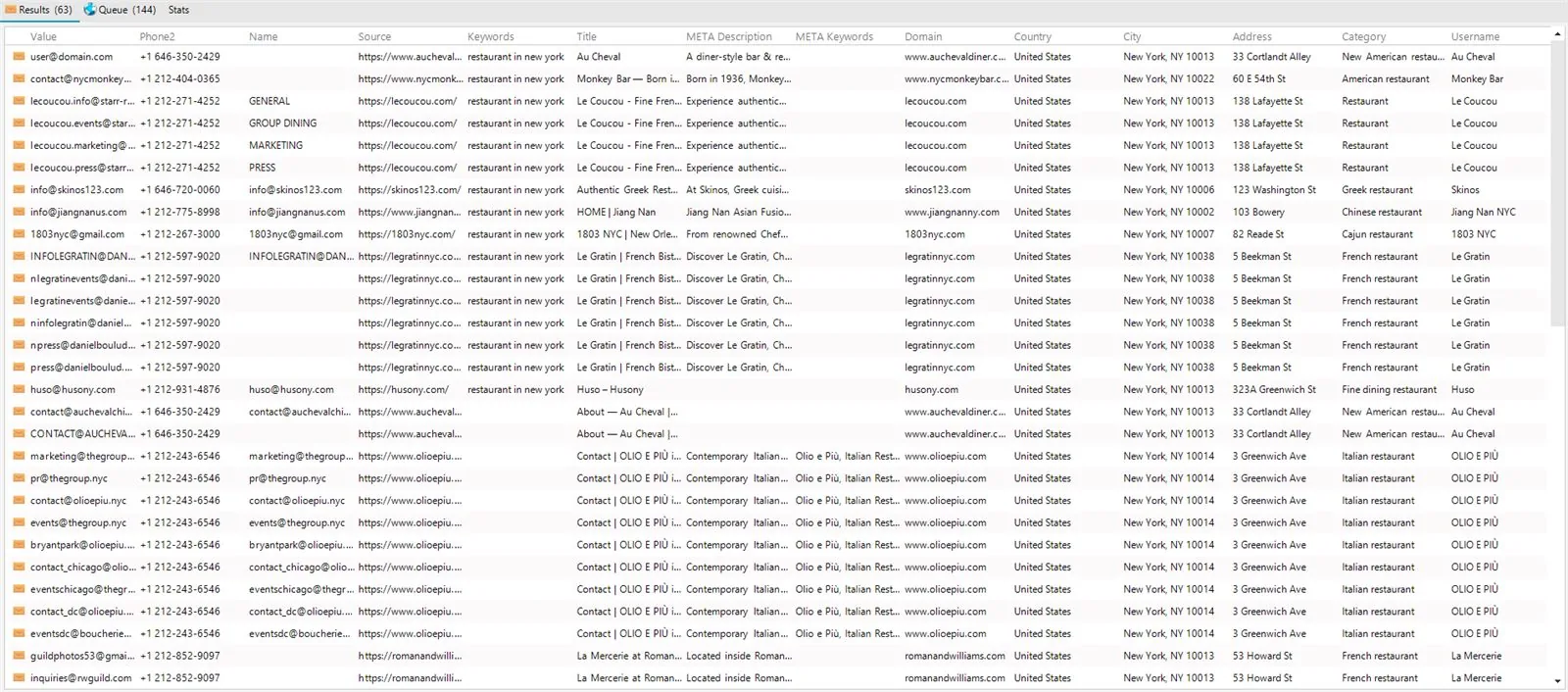This screenshot has width=1568, height=692.
Task: Select mail icon for CONTACT@AUCHEVA... row
Action: click(x=19, y=433)
